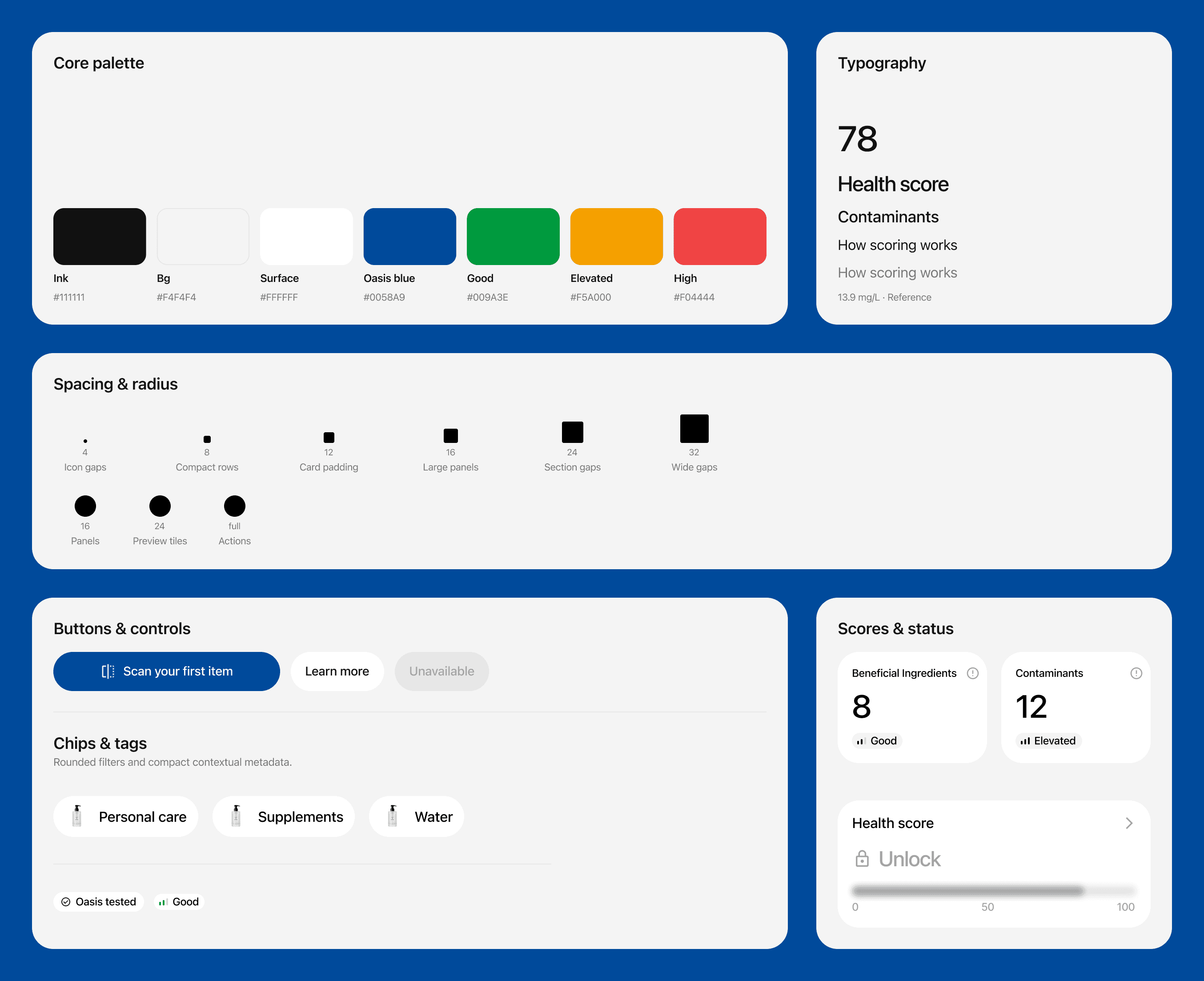Click the blurred Health score progress bar
Viewport: 1204px width, 981px height.
[x=994, y=891]
